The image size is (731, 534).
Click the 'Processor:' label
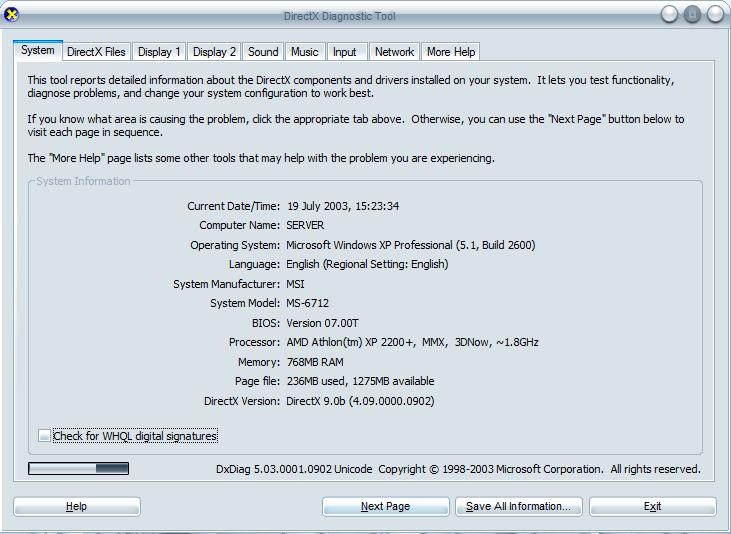pos(255,342)
